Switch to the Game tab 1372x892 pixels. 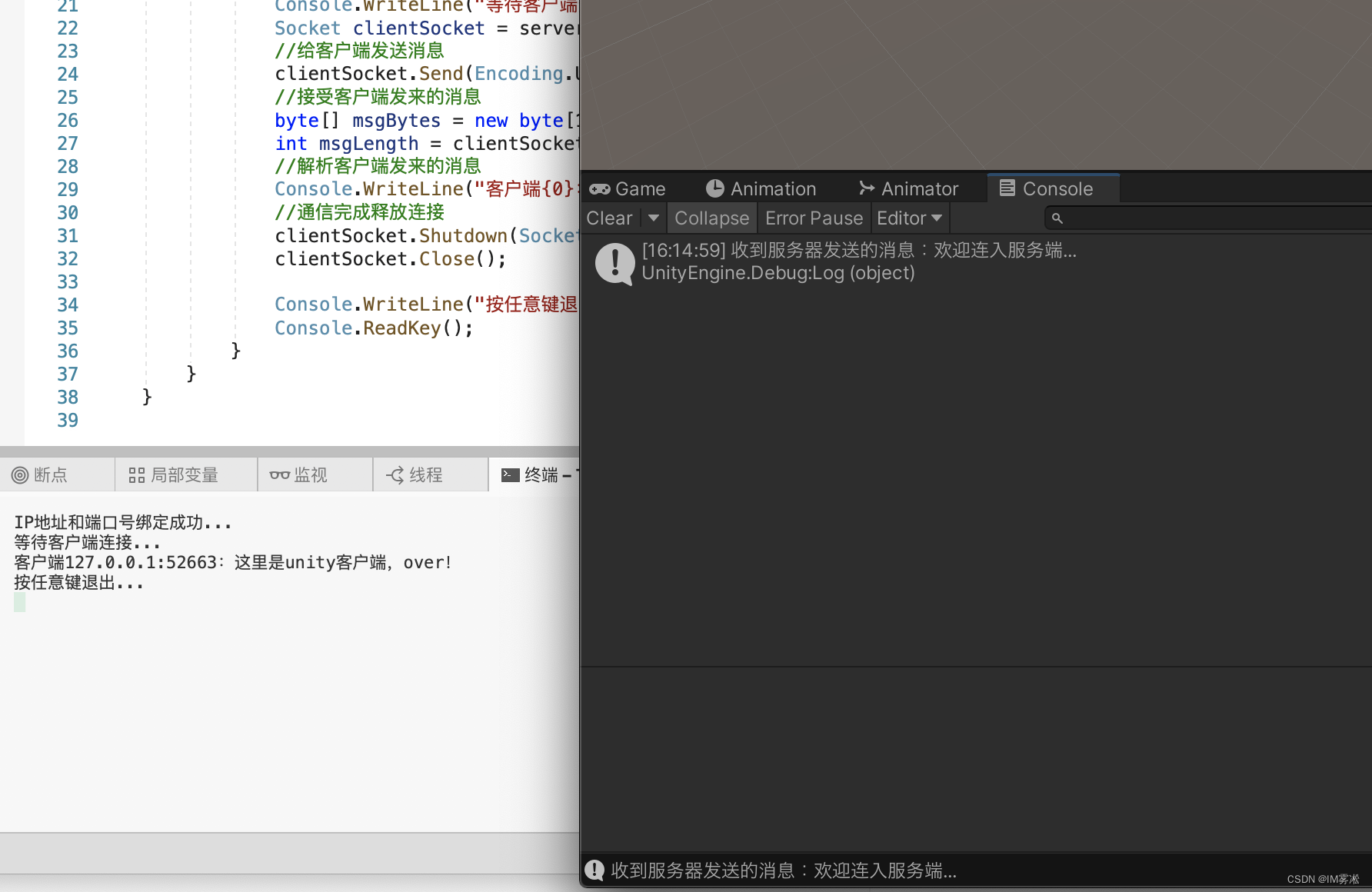(628, 188)
